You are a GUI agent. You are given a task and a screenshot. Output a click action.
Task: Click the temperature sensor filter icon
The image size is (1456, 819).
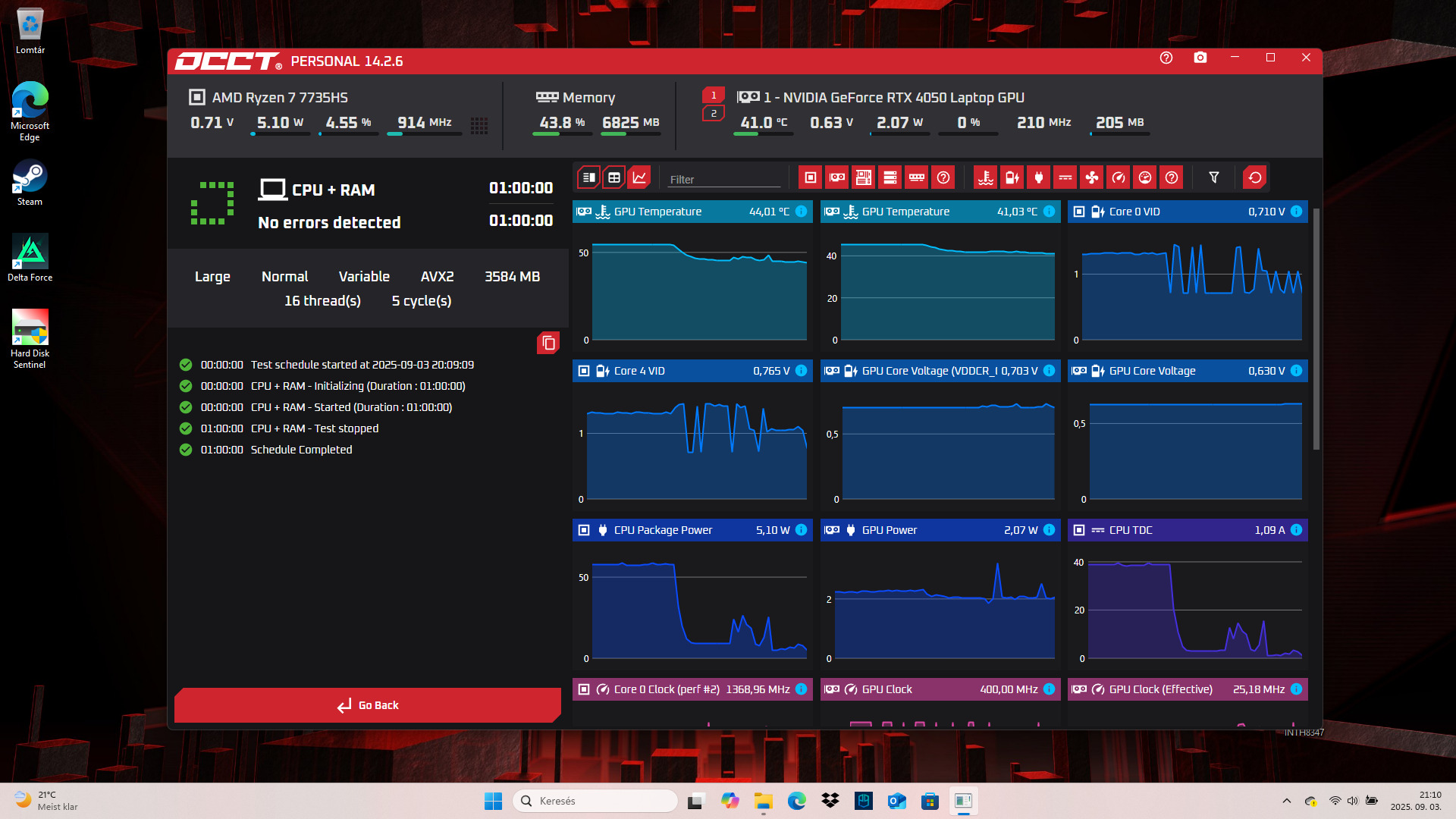985,177
